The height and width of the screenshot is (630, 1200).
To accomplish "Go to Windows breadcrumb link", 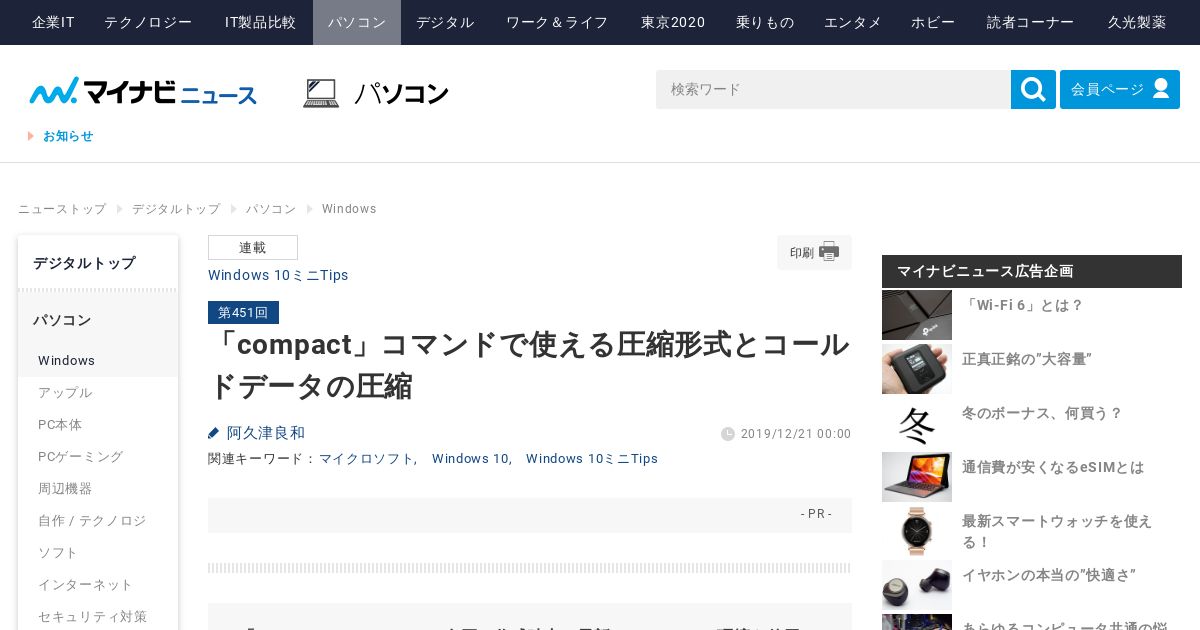I will tap(349, 209).
